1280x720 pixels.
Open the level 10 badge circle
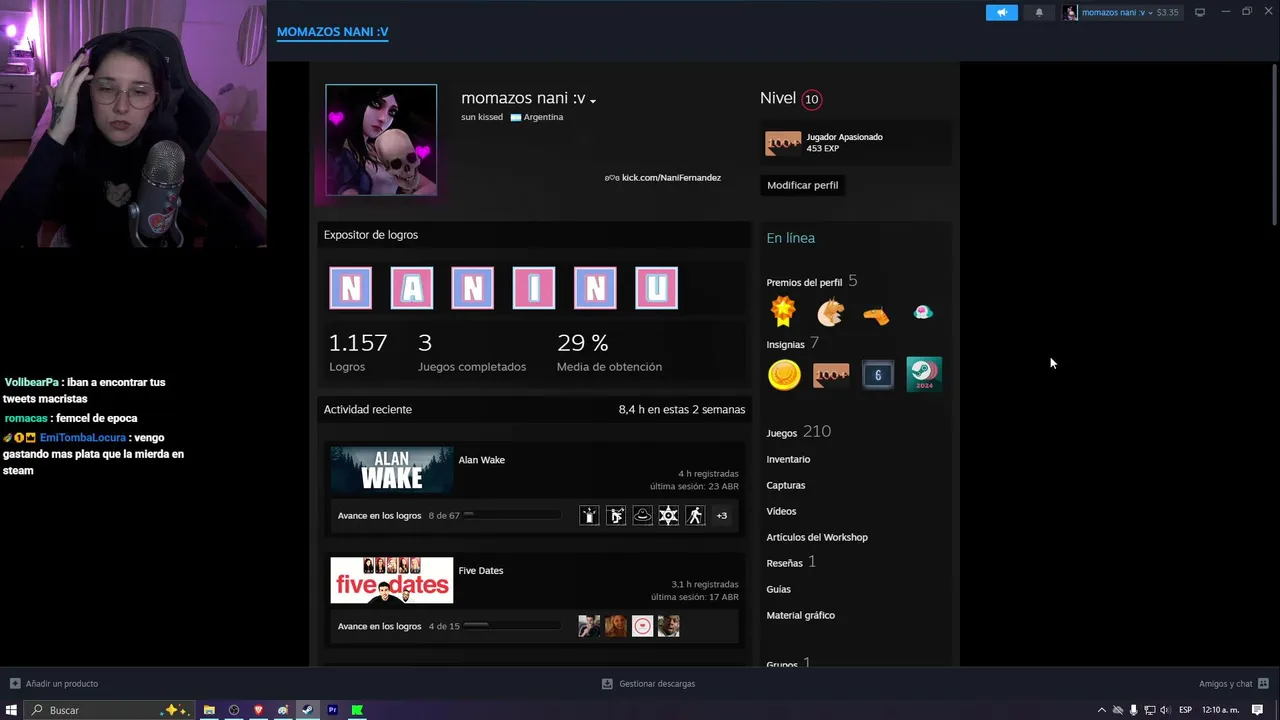811,99
